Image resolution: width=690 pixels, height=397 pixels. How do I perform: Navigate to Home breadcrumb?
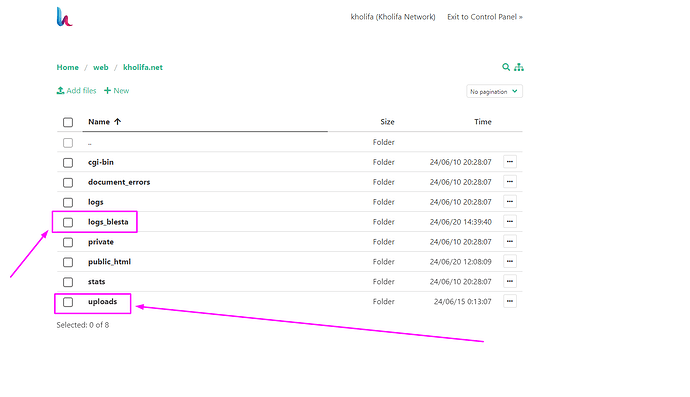[x=67, y=67]
